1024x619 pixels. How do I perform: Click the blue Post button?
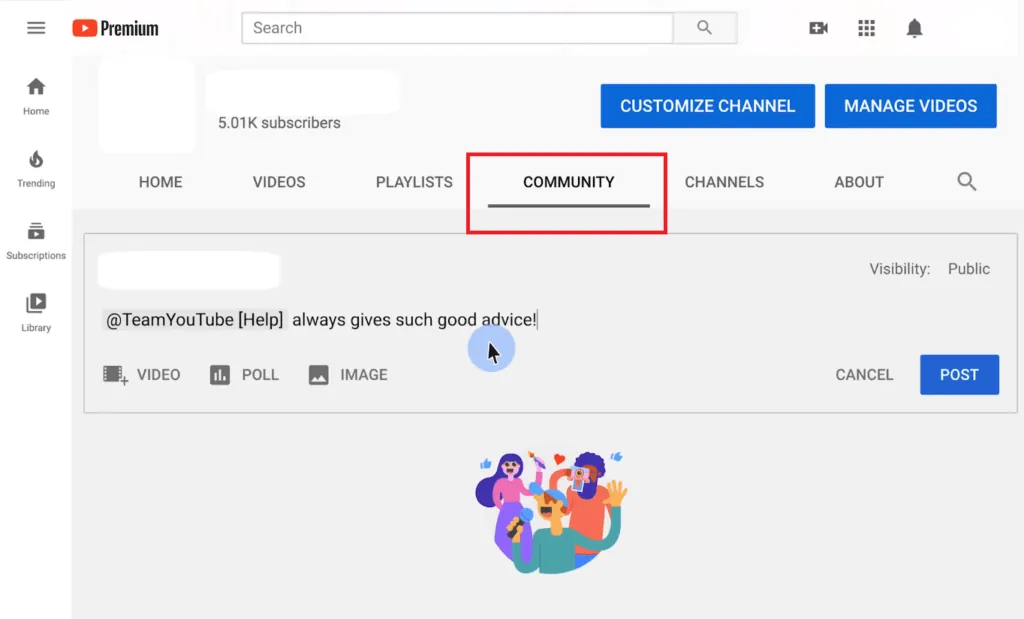point(959,375)
